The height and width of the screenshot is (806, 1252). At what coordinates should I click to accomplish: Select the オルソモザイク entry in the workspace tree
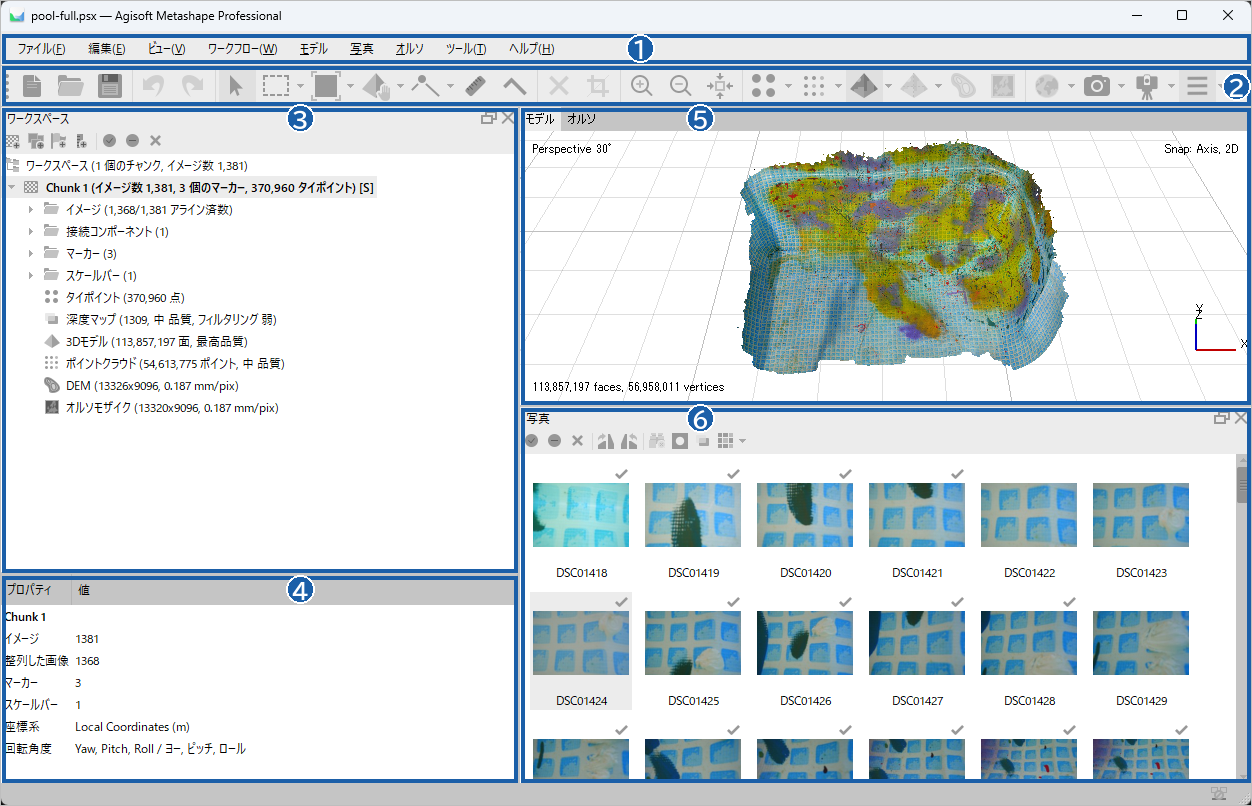162,407
